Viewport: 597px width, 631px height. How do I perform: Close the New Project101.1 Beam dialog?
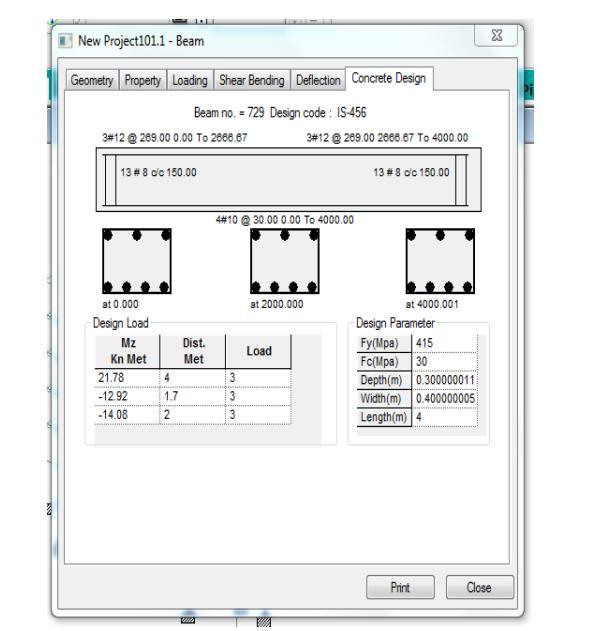tap(496, 35)
